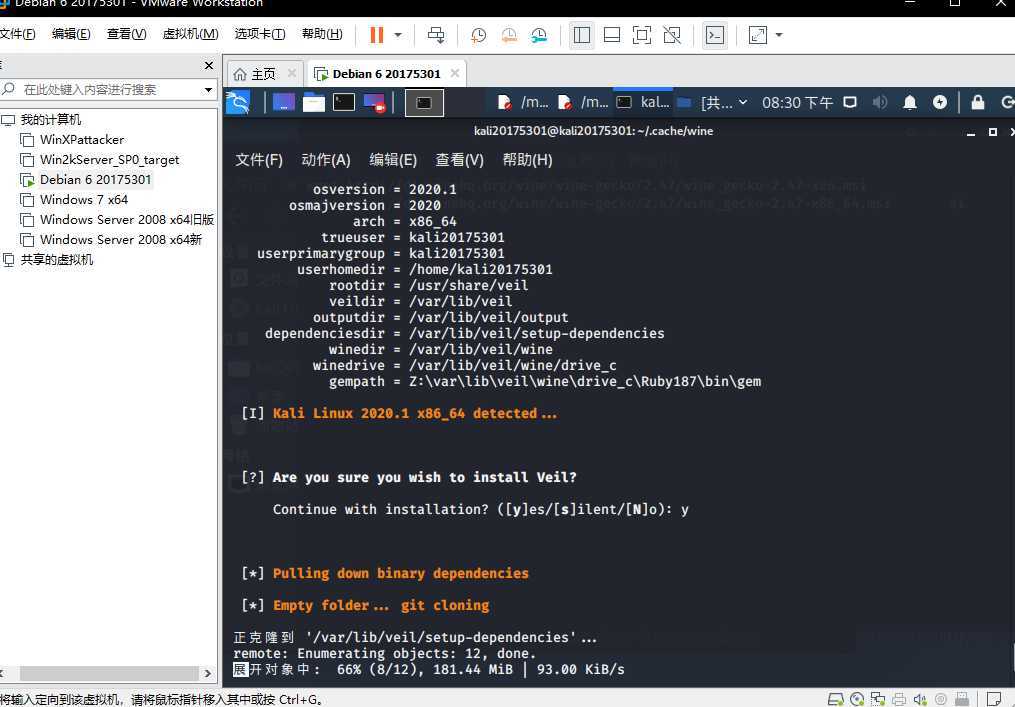
Task: Select the Debian 6 20175301 tab
Action: pos(386,74)
